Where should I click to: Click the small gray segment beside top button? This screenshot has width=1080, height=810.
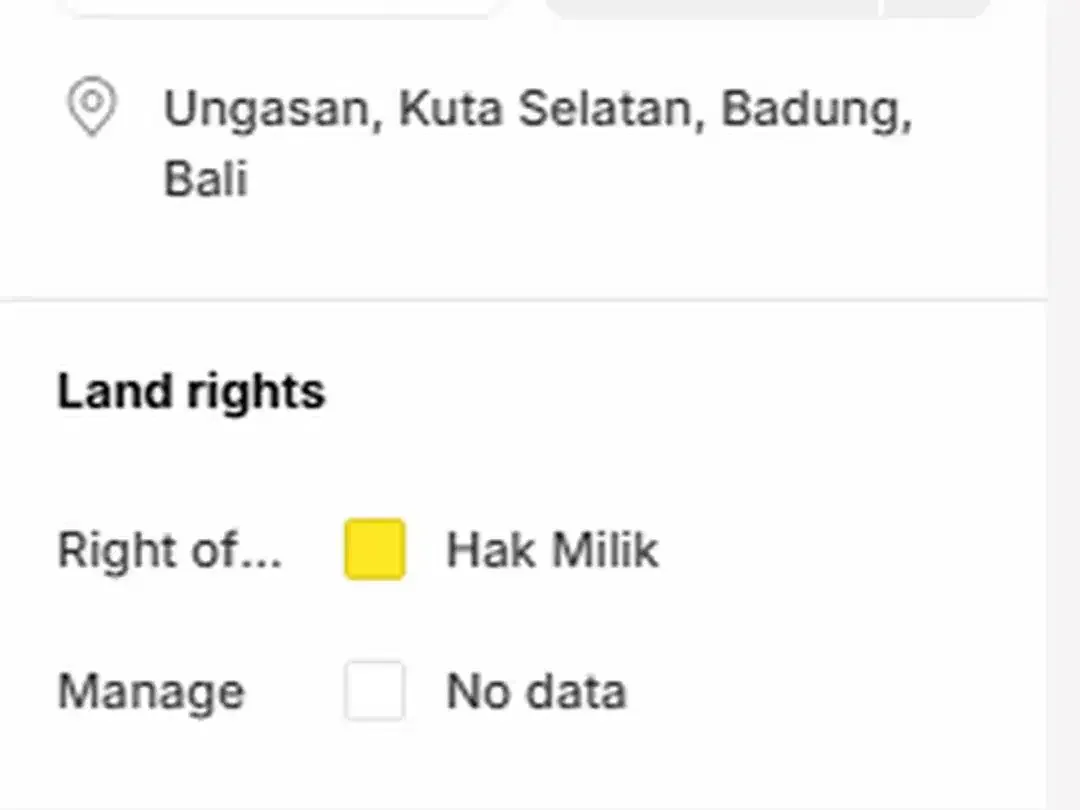point(937,7)
